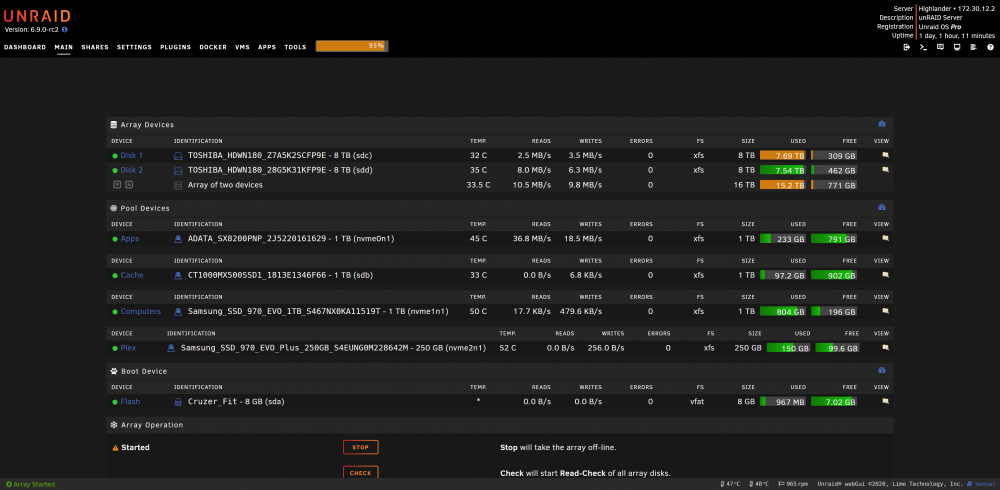This screenshot has width=1000, height=490.
Task: Click the drive icon beside Cruzer_Fit
Action: click(179, 402)
